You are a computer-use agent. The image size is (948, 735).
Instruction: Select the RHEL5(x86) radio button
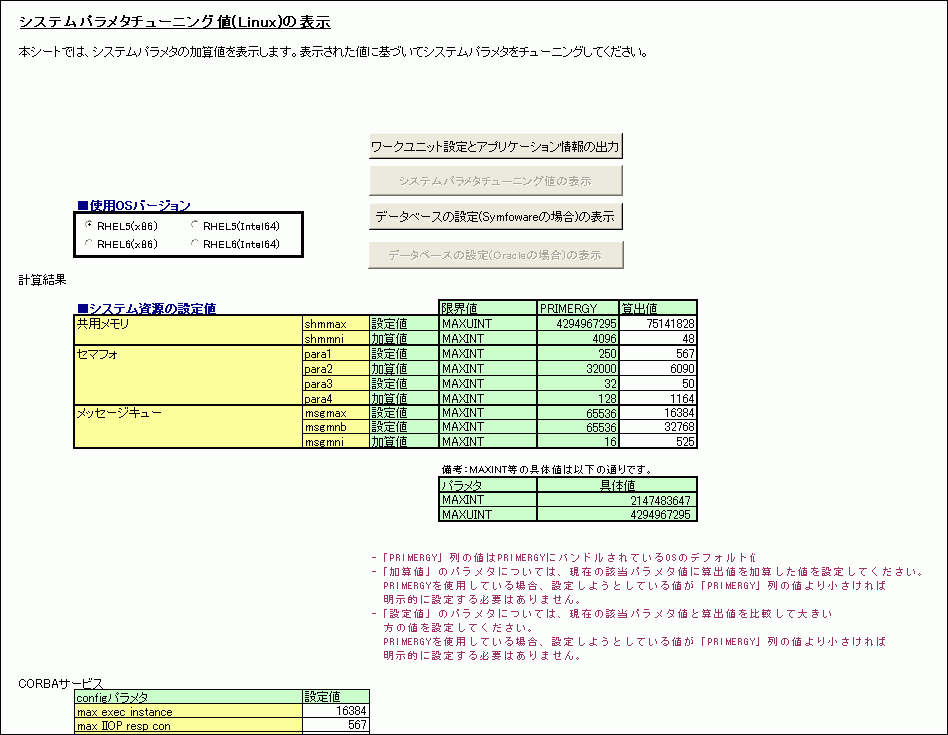coord(89,225)
